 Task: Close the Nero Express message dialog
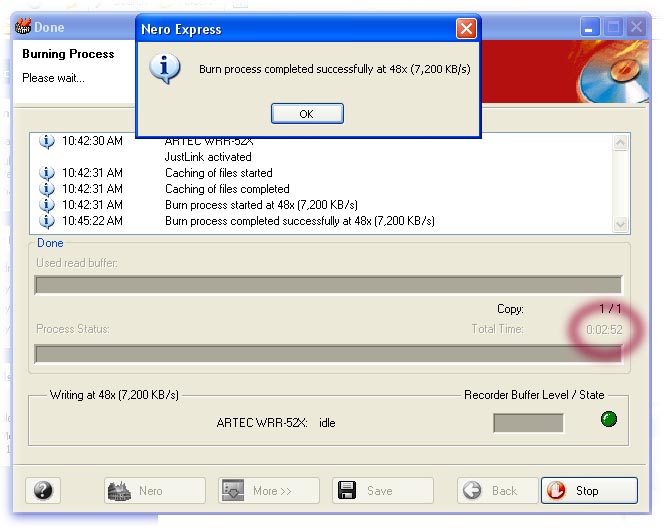point(466,29)
